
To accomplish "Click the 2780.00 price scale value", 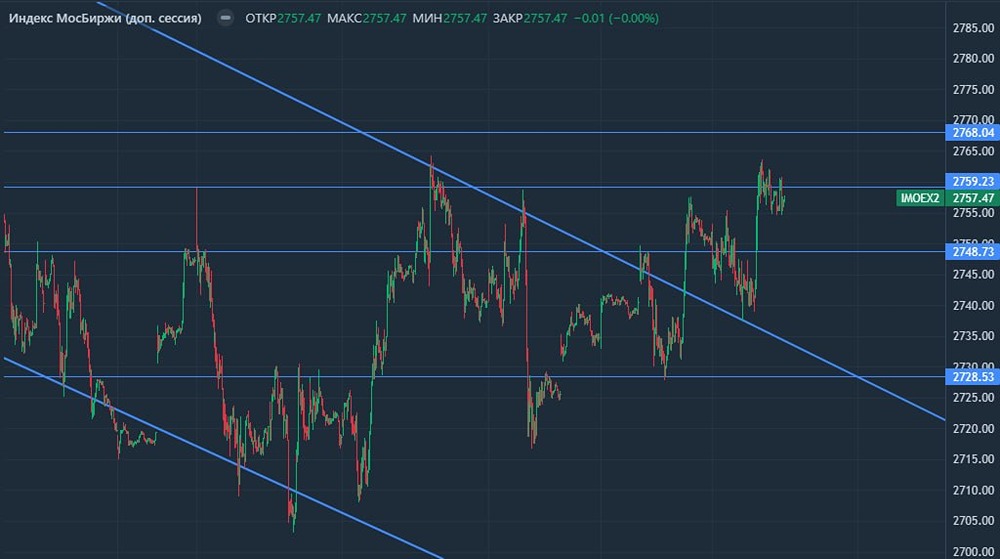I will [x=973, y=59].
